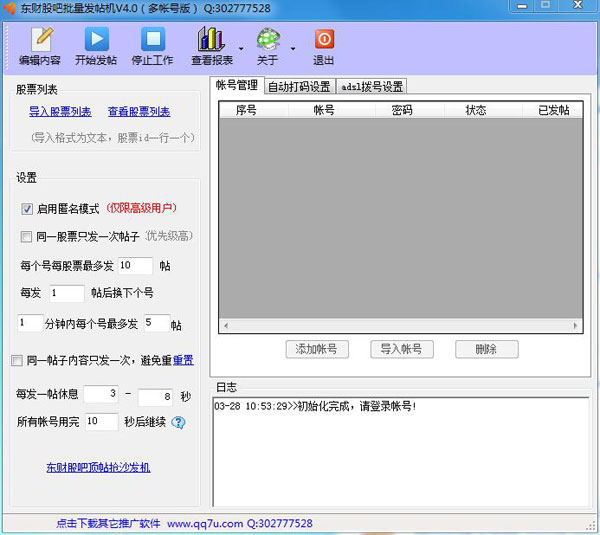The width and height of the screenshot is (600, 535).
Task: Click the 删除 button
Action: pyautogui.click(x=487, y=349)
